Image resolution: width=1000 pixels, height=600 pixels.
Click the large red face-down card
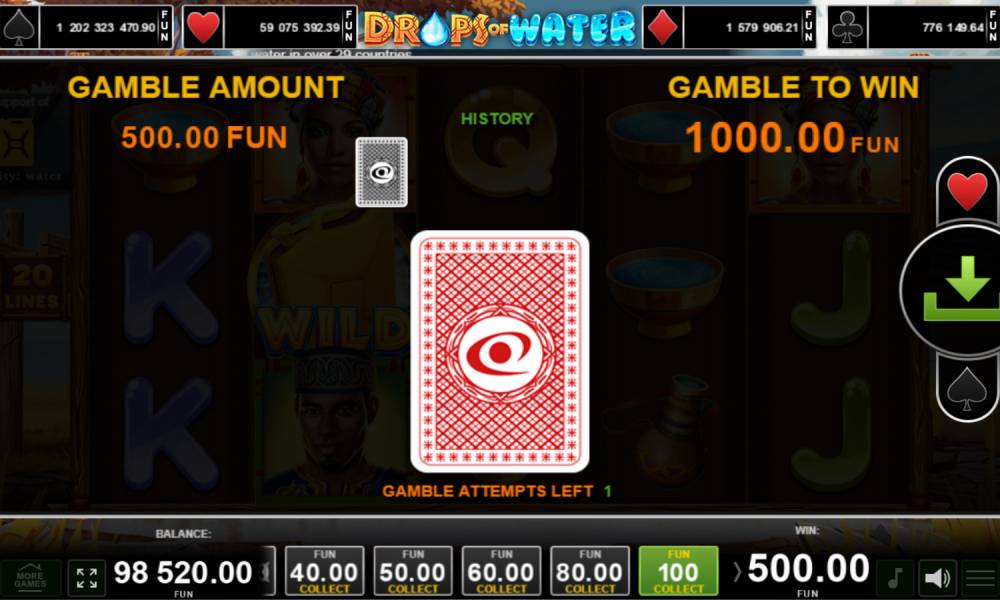pyautogui.click(x=499, y=351)
